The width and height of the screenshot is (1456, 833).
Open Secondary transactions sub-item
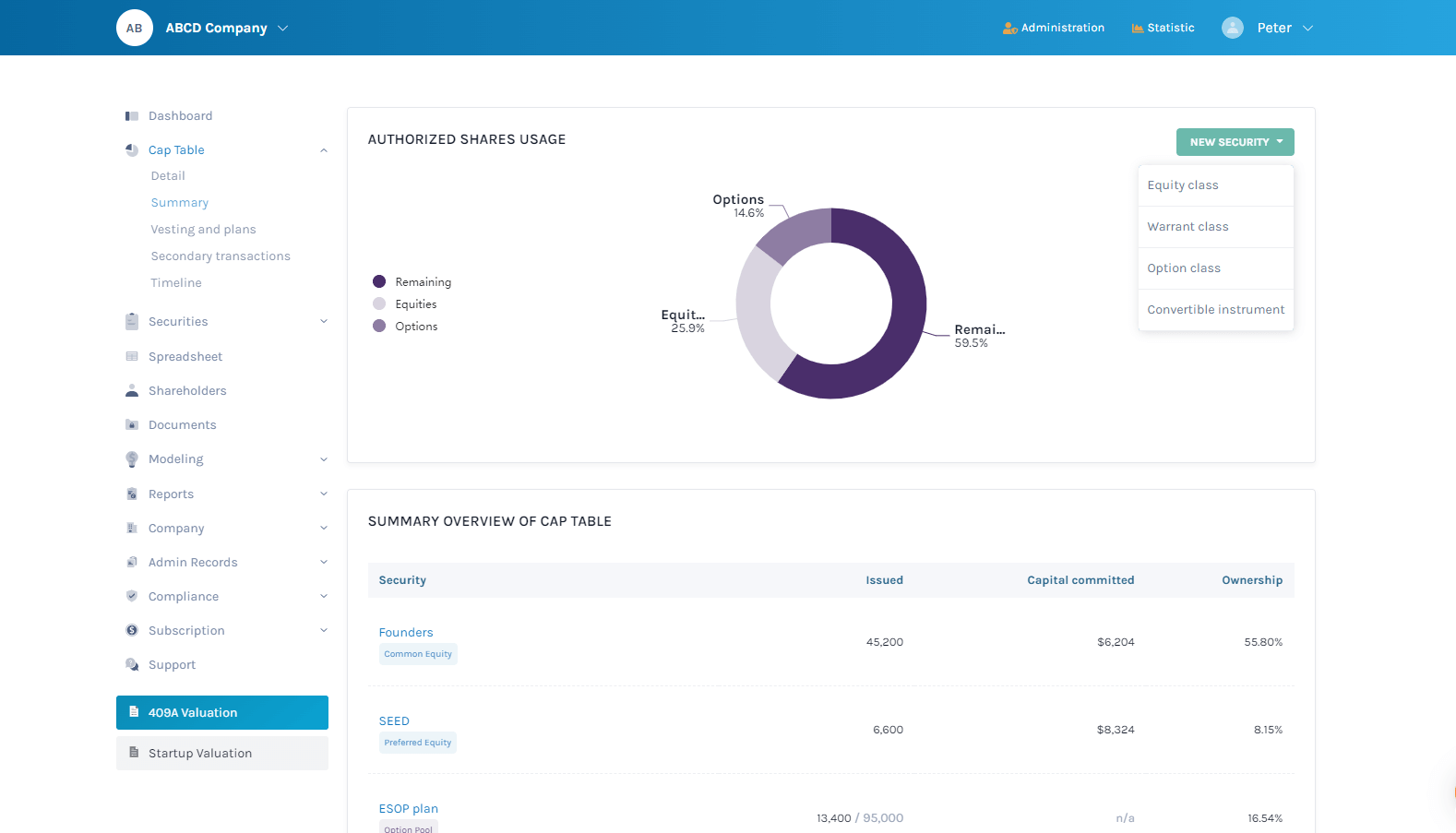[221, 256]
